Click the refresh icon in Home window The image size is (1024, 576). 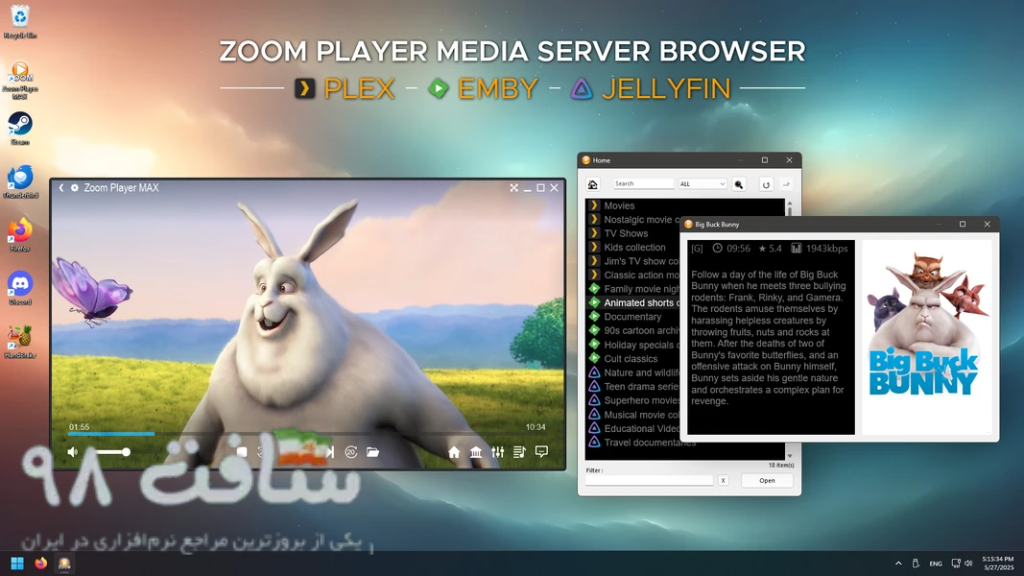click(766, 184)
